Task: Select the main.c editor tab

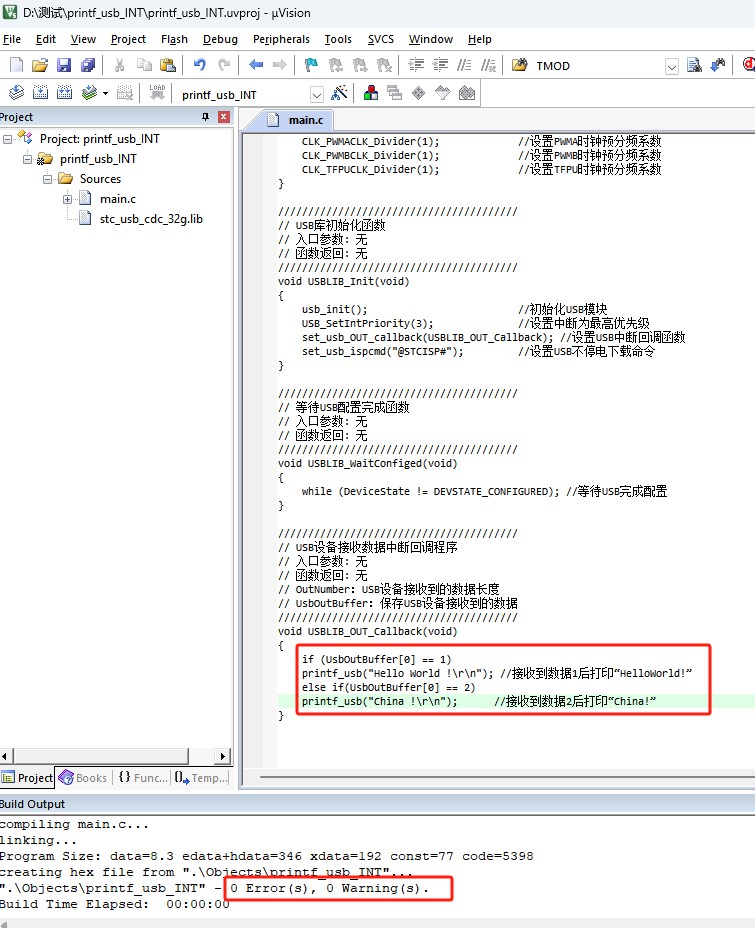Action: tap(305, 120)
